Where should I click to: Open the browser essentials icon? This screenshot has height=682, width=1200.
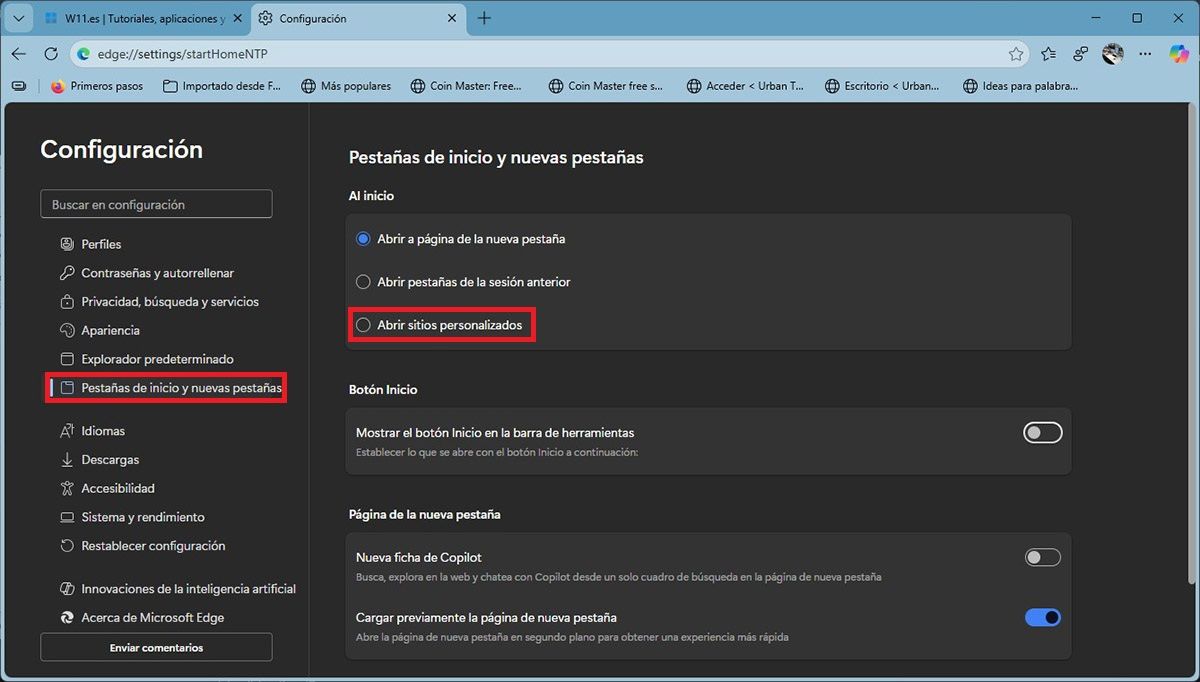point(1081,54)
